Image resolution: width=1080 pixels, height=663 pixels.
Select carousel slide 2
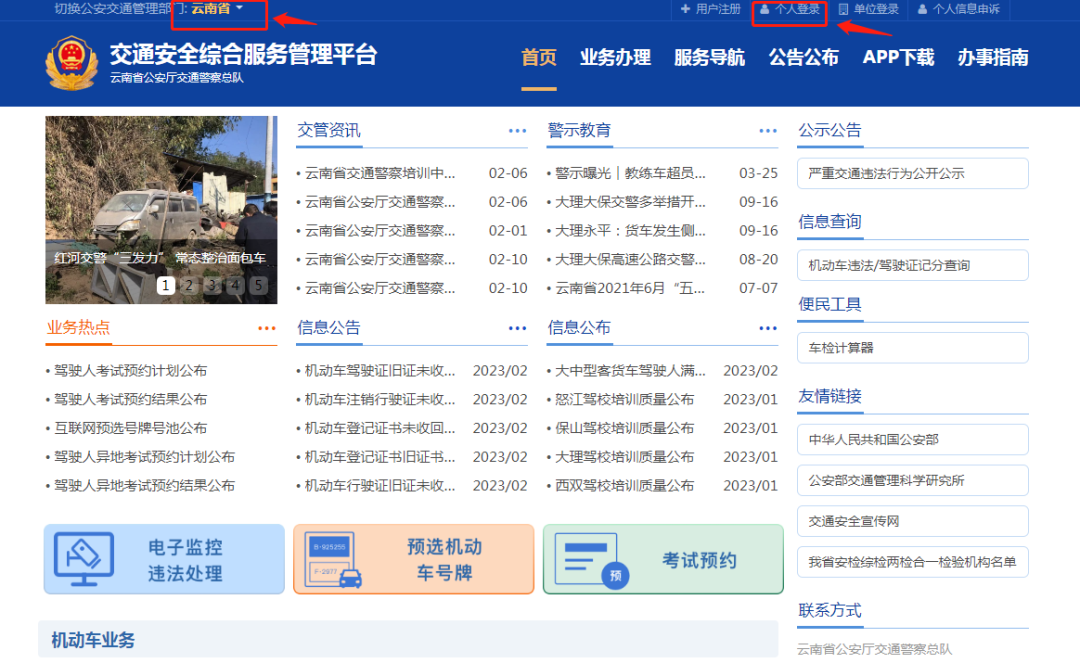point(189,285)
